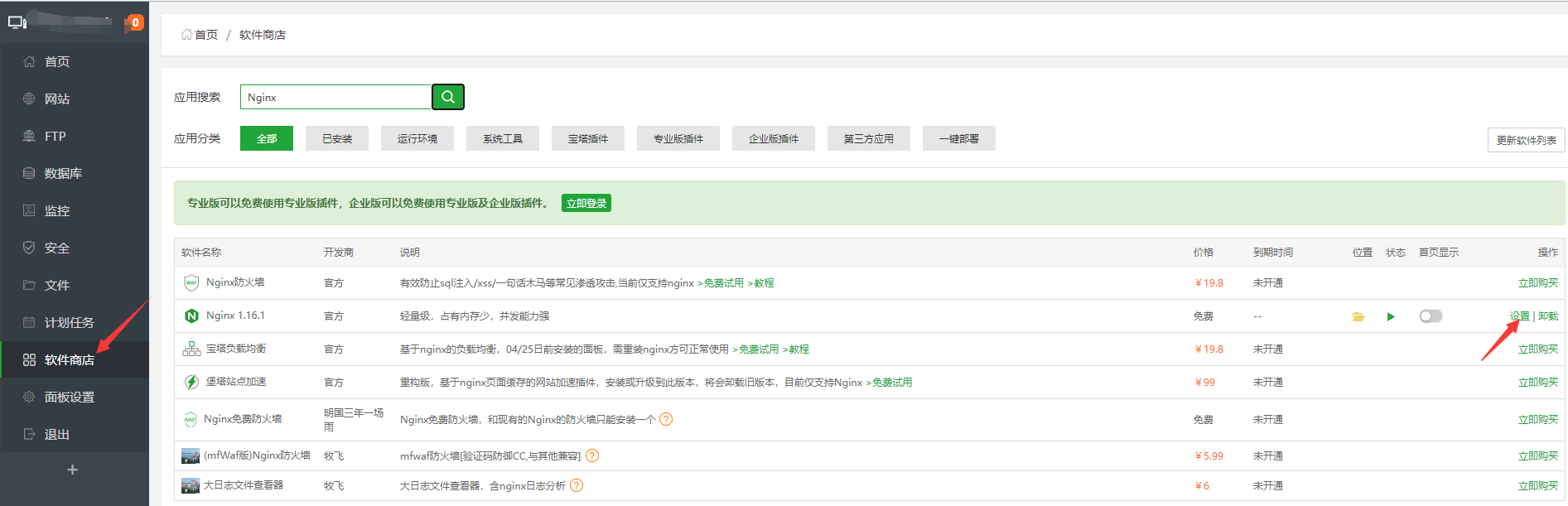
Task: Click 退出 in the sidebar
Action: coord(75,434)
